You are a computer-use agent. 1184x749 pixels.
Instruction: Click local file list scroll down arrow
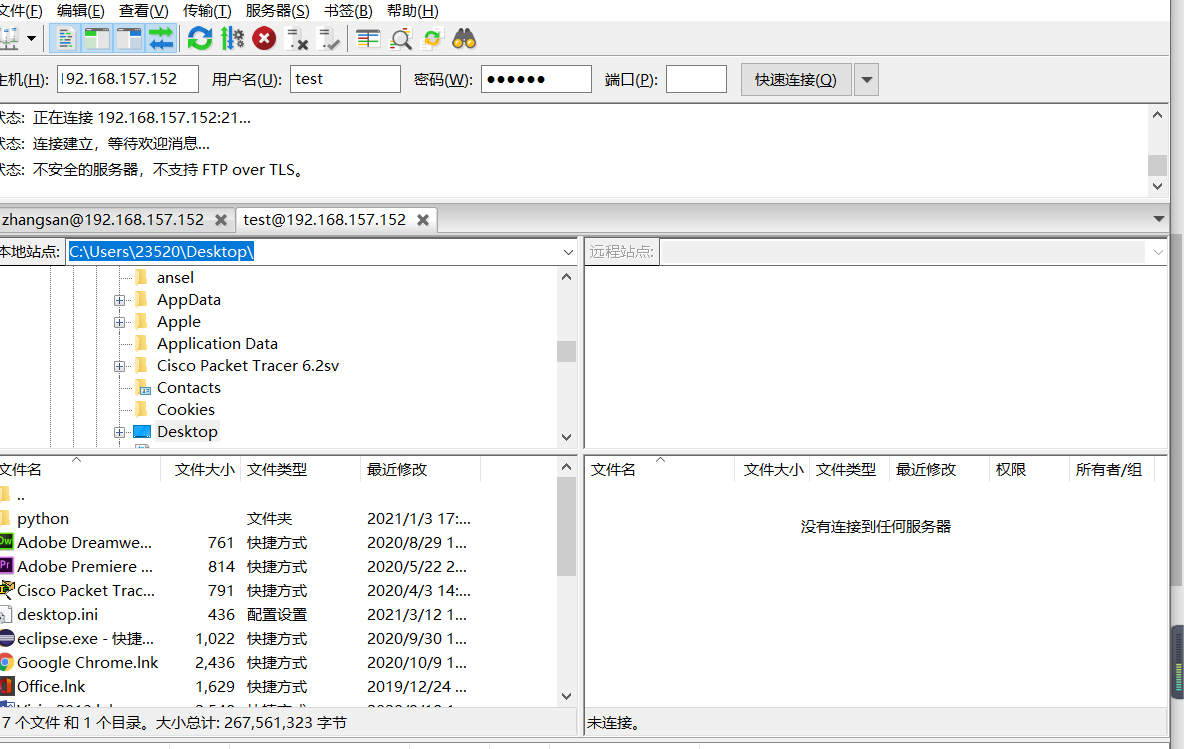566,696
